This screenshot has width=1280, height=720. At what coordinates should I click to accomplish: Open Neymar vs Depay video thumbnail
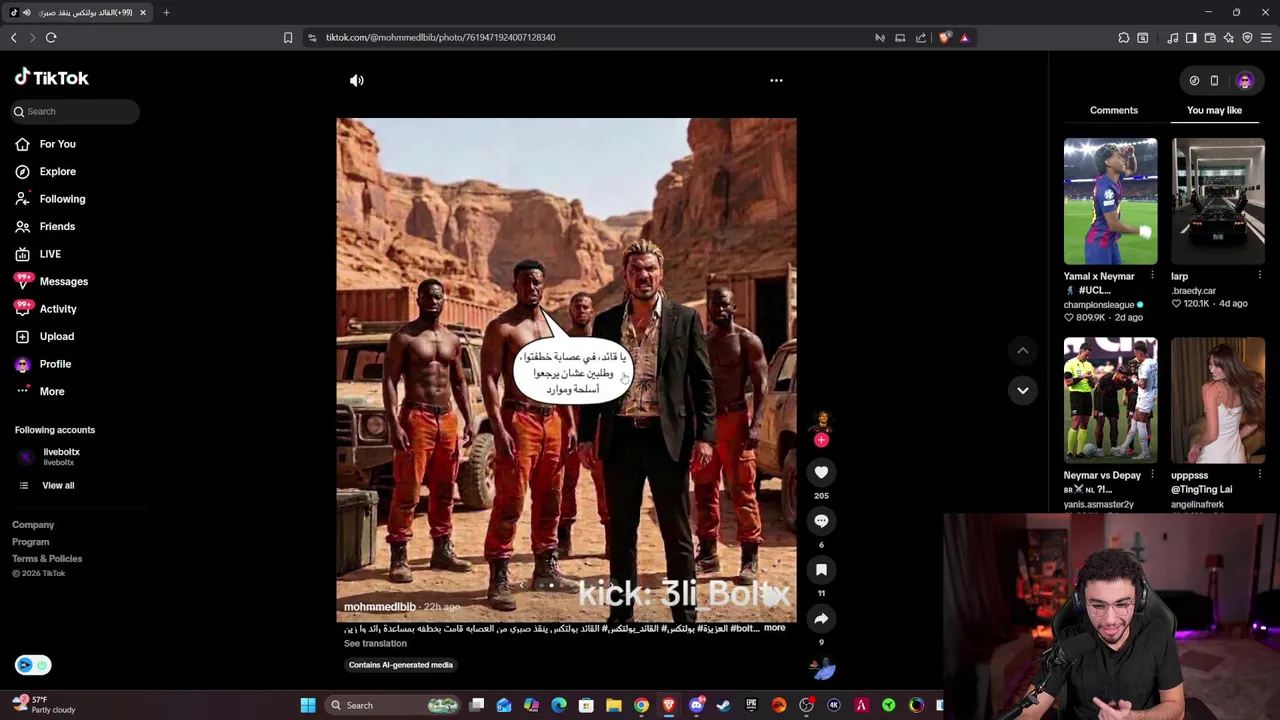tap(1110, 401)
